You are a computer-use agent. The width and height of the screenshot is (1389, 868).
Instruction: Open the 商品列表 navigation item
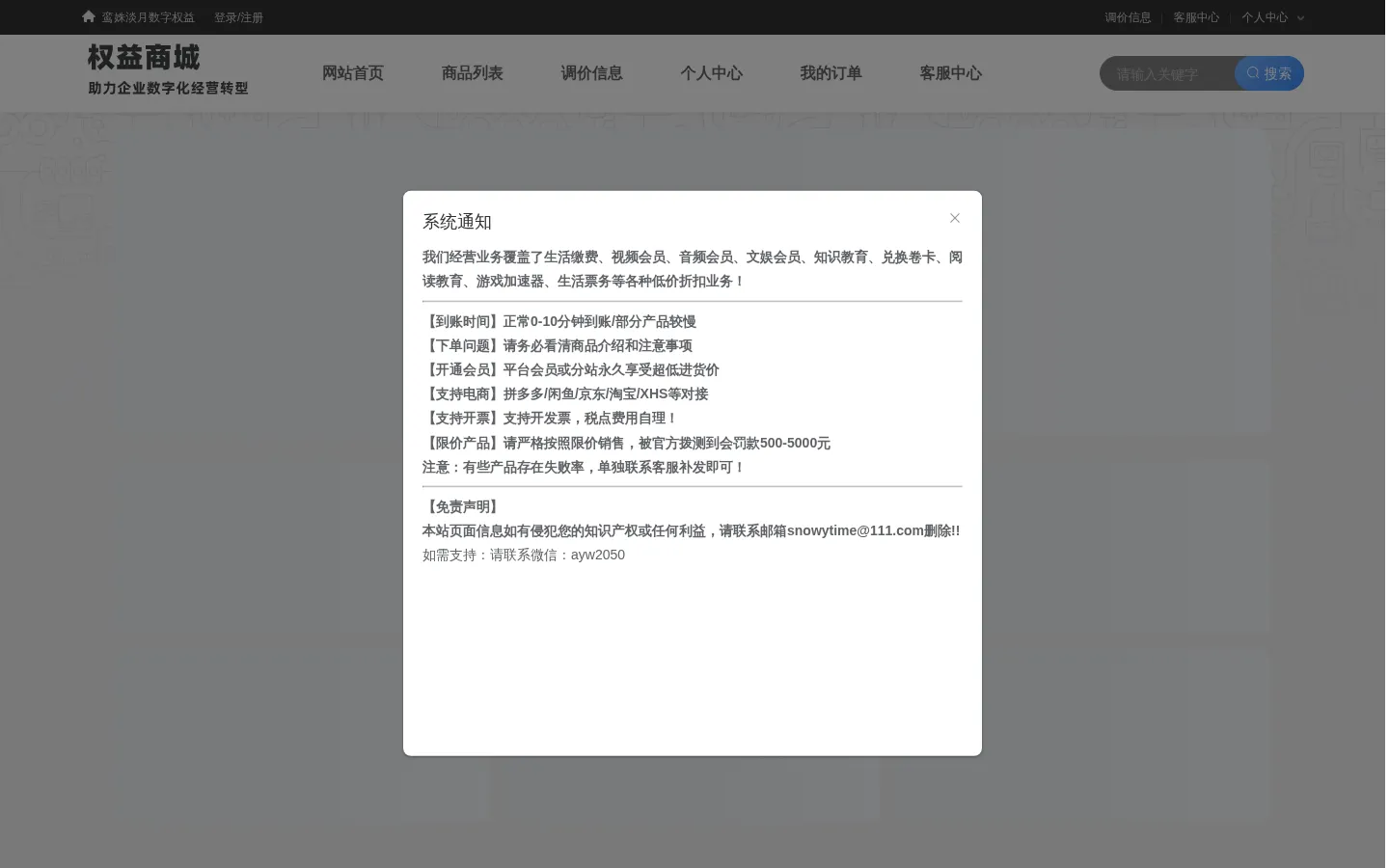473,73
